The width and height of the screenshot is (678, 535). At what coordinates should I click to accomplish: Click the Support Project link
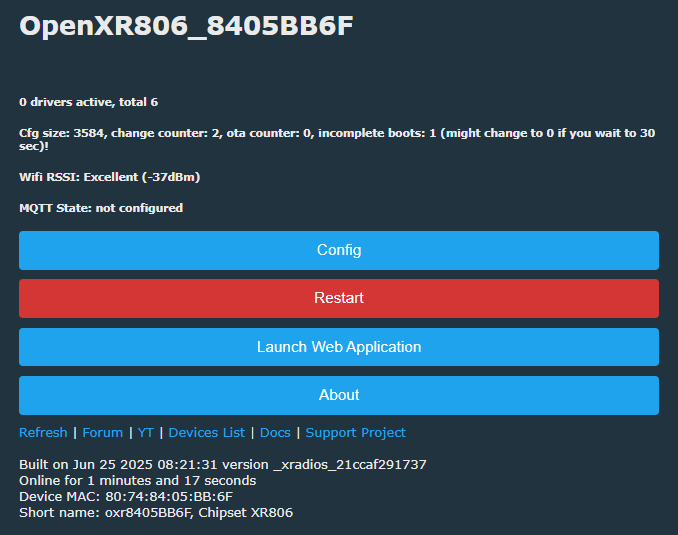tap(355, 432)
